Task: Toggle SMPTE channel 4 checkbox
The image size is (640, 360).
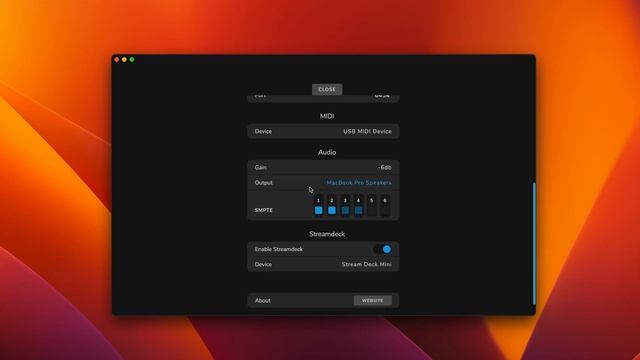Action: 358,210
